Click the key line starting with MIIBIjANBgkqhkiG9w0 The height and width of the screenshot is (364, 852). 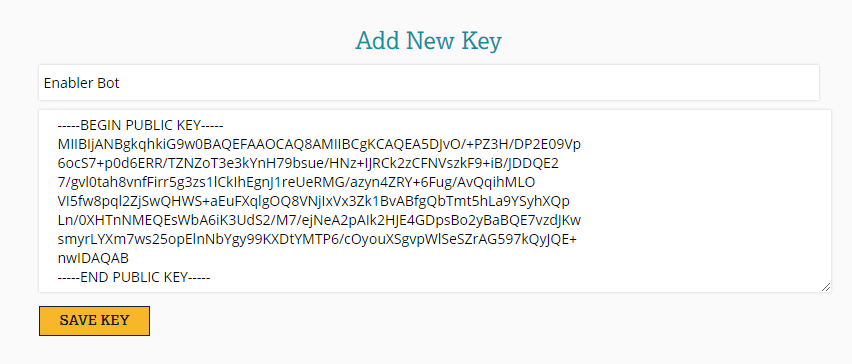[x=319, y=145]
